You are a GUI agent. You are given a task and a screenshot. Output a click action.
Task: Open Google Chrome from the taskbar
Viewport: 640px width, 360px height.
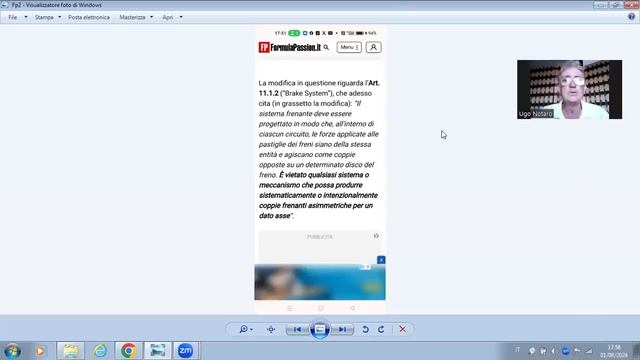(x=129, y=351)
